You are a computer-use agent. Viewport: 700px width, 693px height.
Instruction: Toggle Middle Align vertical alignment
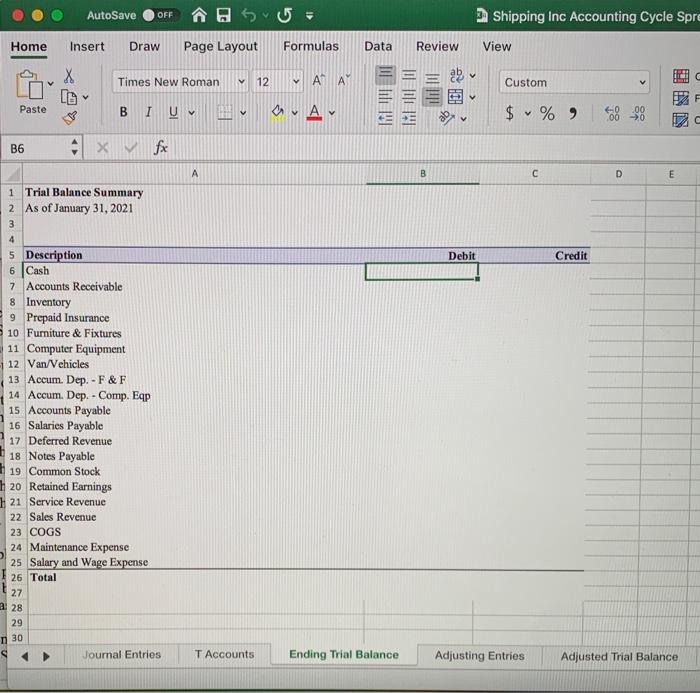409,75
